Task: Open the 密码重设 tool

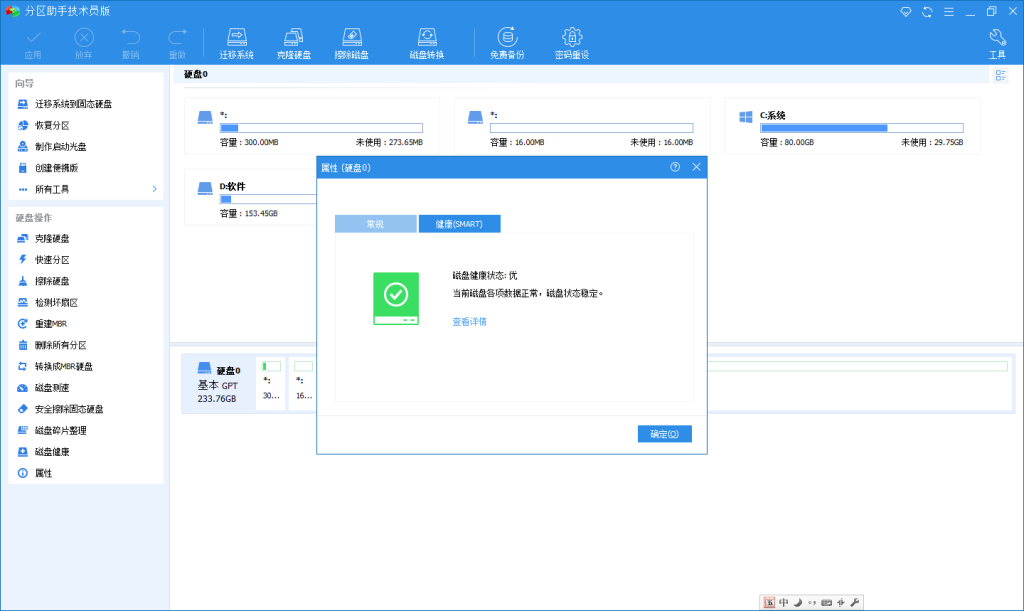Action: pos(570,40)
